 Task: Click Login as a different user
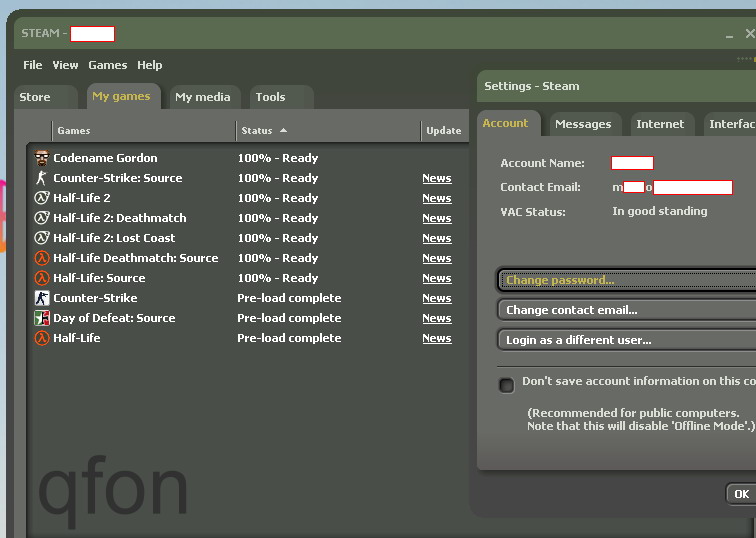(x=627, y=340)
